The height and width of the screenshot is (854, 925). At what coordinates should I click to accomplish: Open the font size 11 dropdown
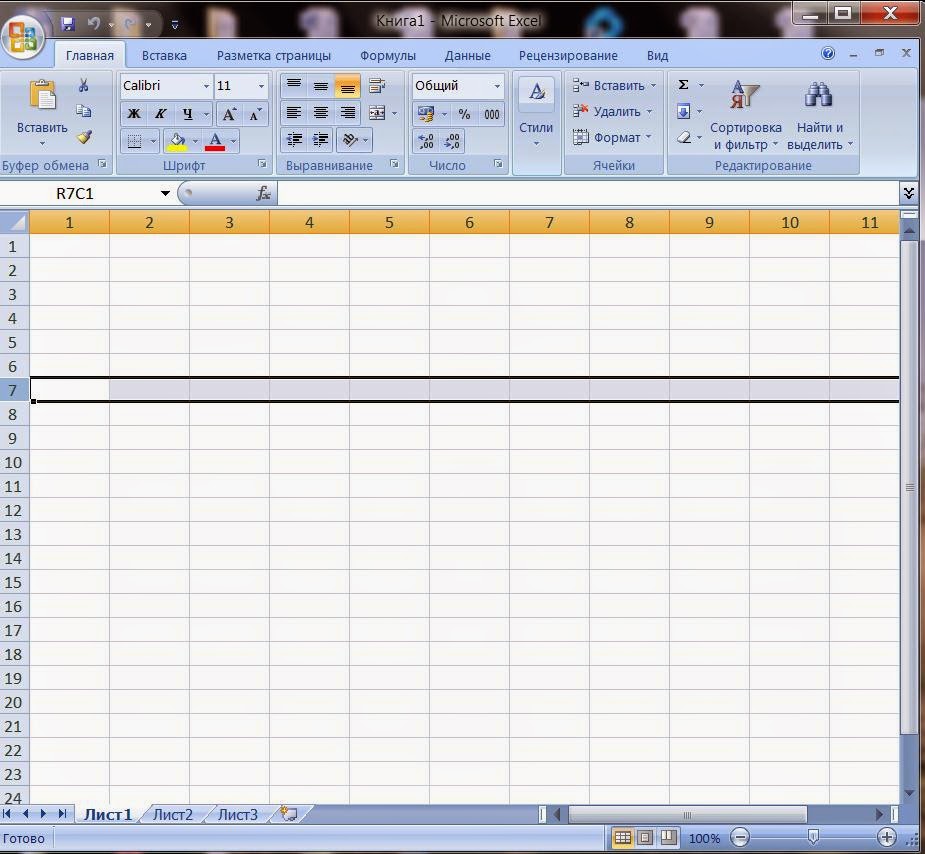tap(261, 86)
